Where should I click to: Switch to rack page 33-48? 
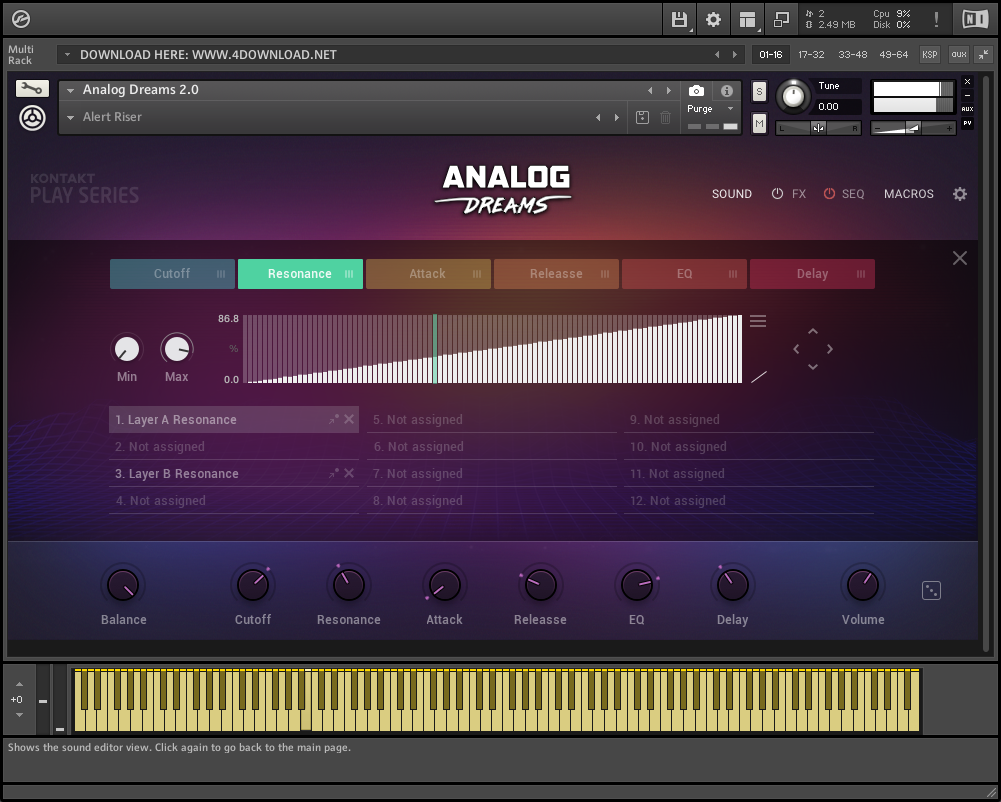pos(852,54)
